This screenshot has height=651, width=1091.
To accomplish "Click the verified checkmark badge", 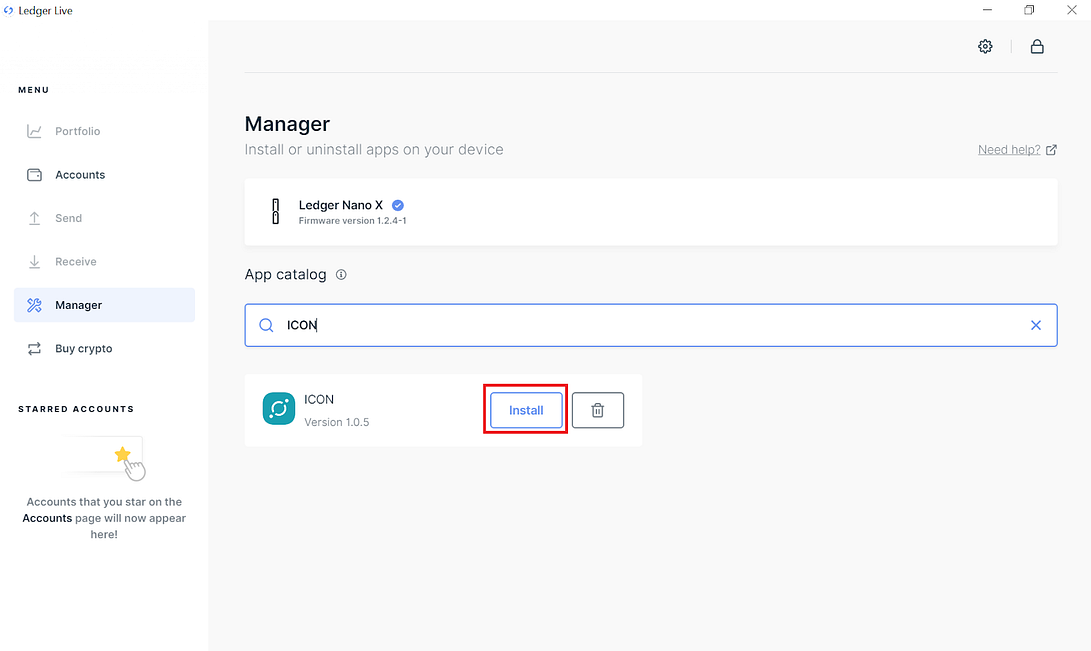I will click(x=398, y=205).
